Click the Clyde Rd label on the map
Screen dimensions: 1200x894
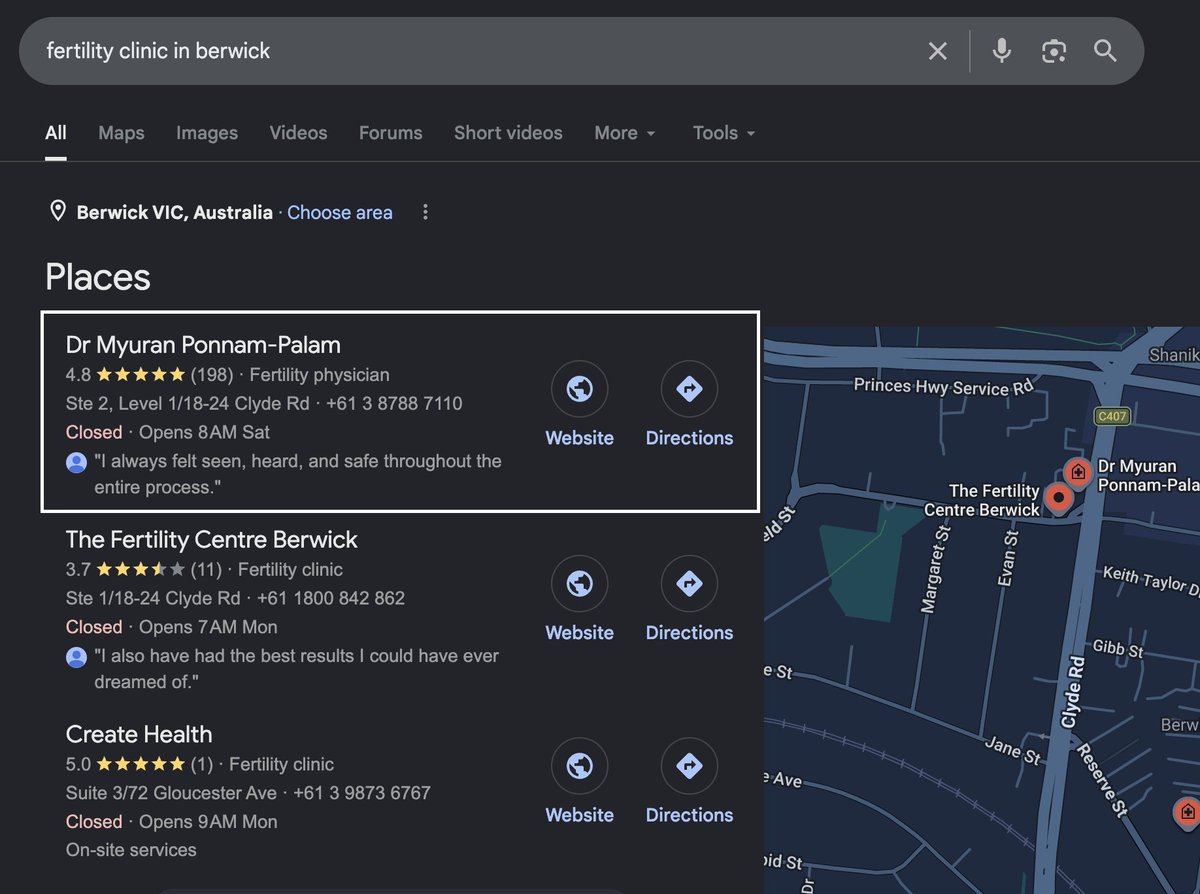(1071, 691)
